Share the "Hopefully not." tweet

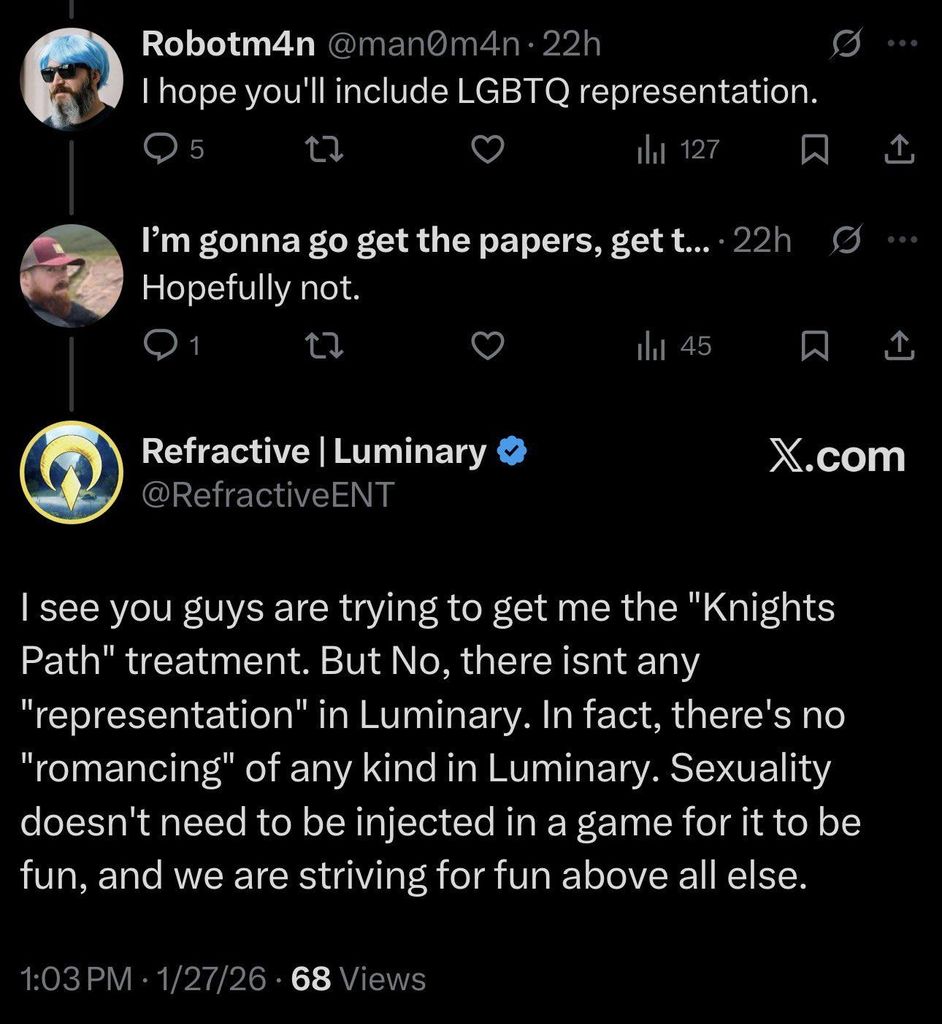[x=900, y=346]
